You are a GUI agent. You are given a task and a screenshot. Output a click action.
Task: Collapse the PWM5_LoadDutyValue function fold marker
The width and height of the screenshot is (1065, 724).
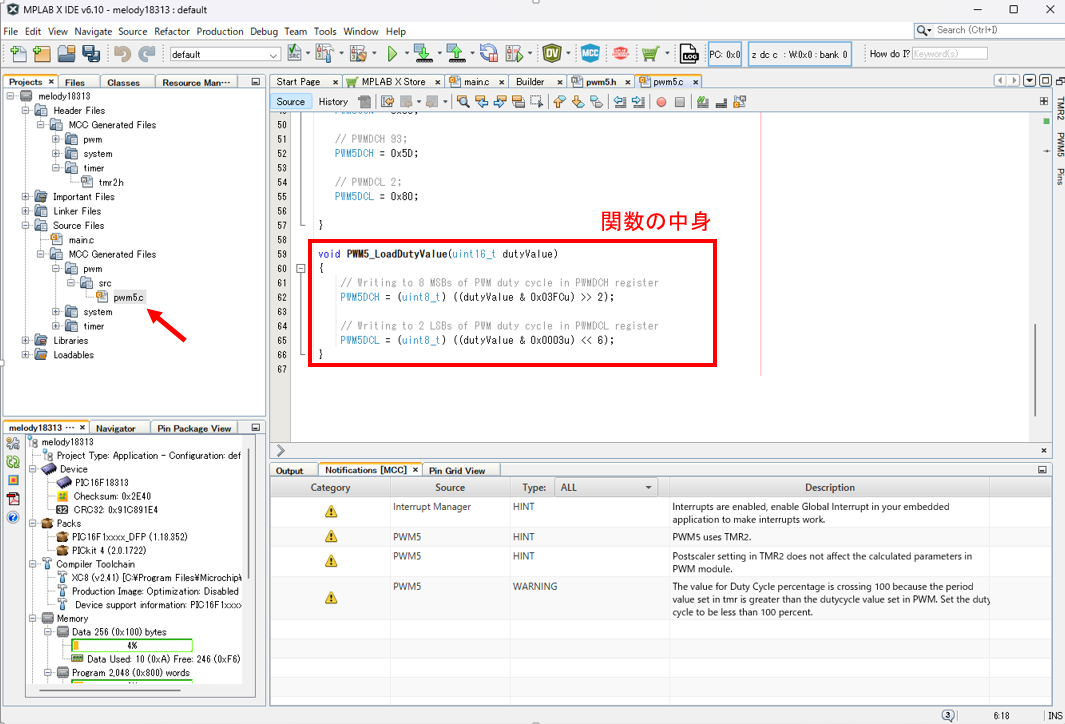point(300,269)
